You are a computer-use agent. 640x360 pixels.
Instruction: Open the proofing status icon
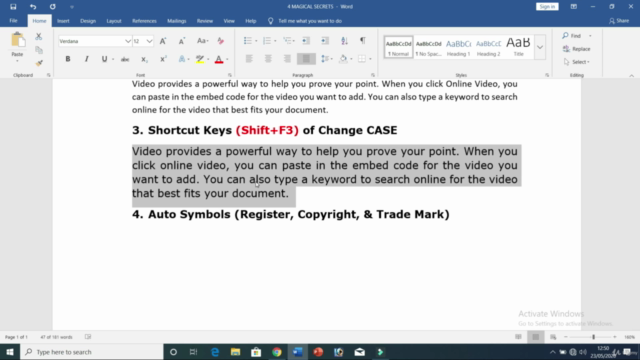[x=88, y=337]
